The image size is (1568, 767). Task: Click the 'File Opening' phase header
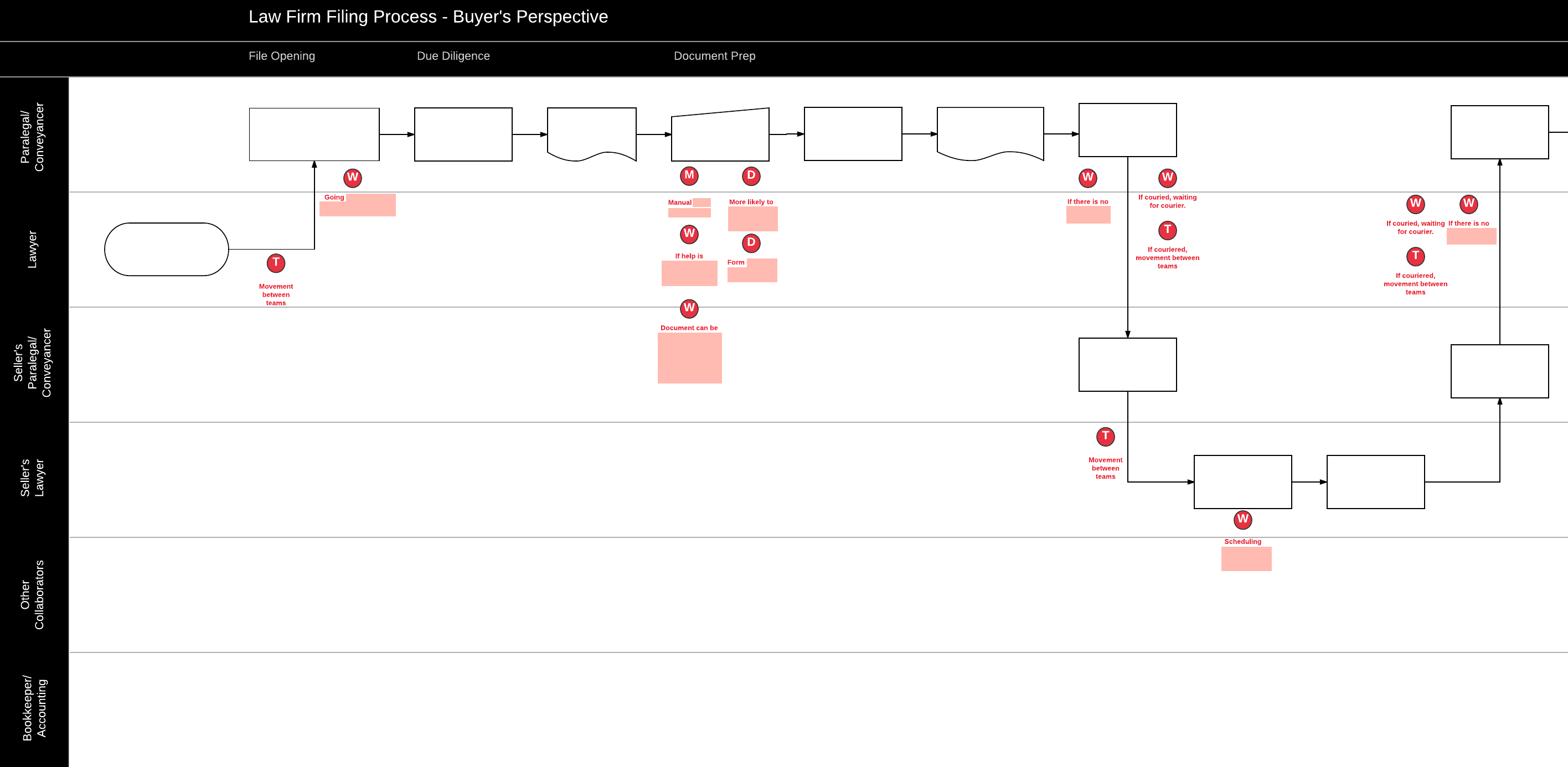282,56
